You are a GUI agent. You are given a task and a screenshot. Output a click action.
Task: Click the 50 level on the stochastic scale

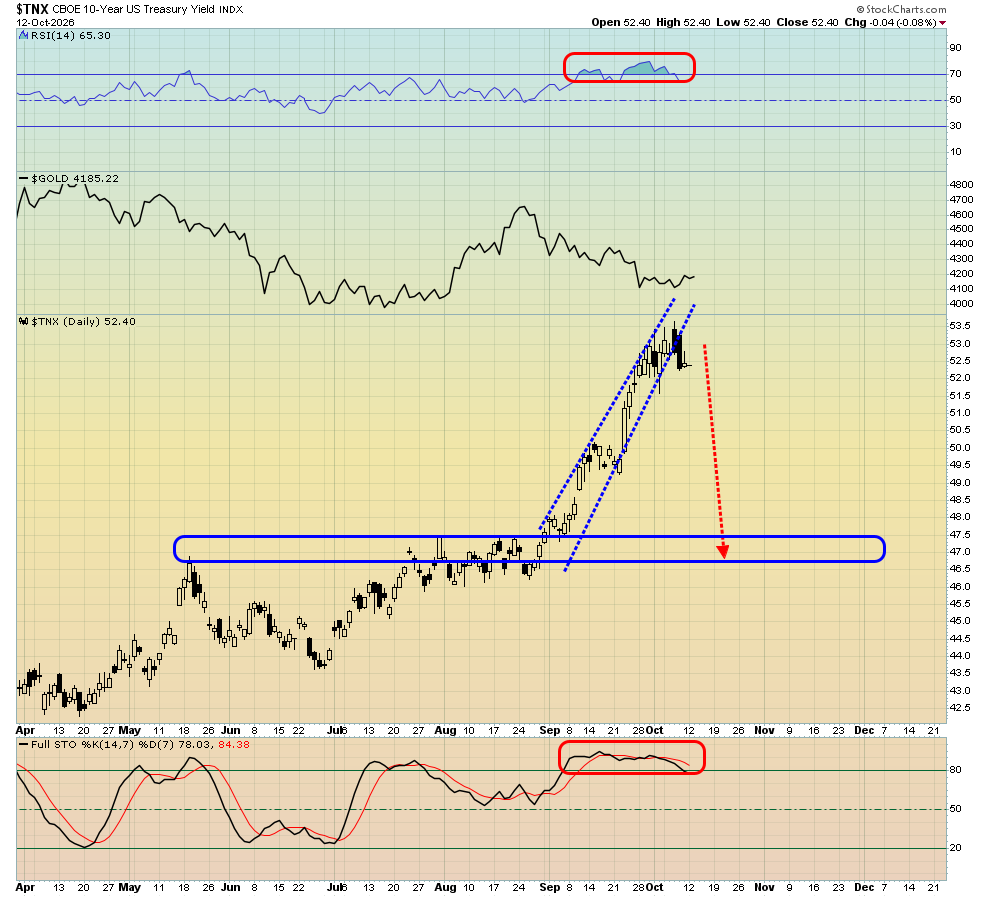(955, 809)
